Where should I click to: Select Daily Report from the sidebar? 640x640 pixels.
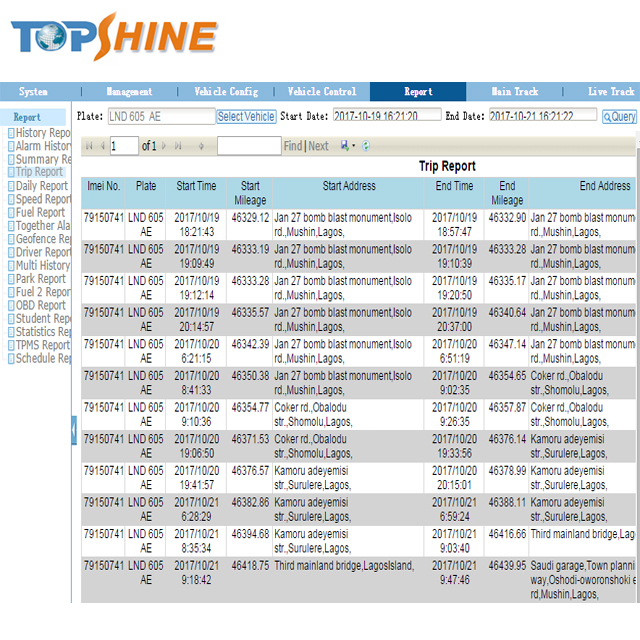tap(41, 185)
